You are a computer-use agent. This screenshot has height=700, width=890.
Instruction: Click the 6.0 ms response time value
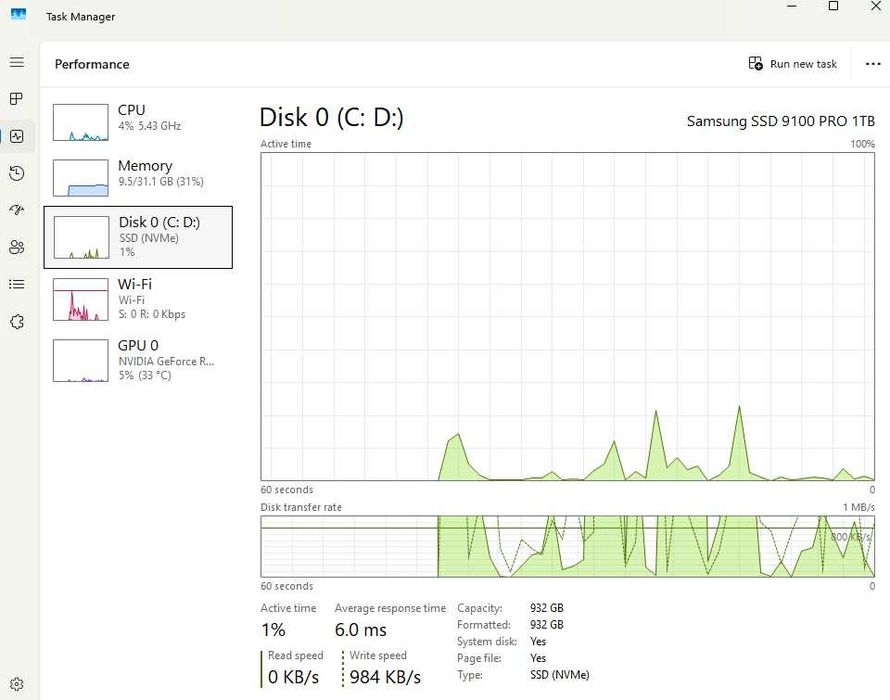click(x=360, y=630)
